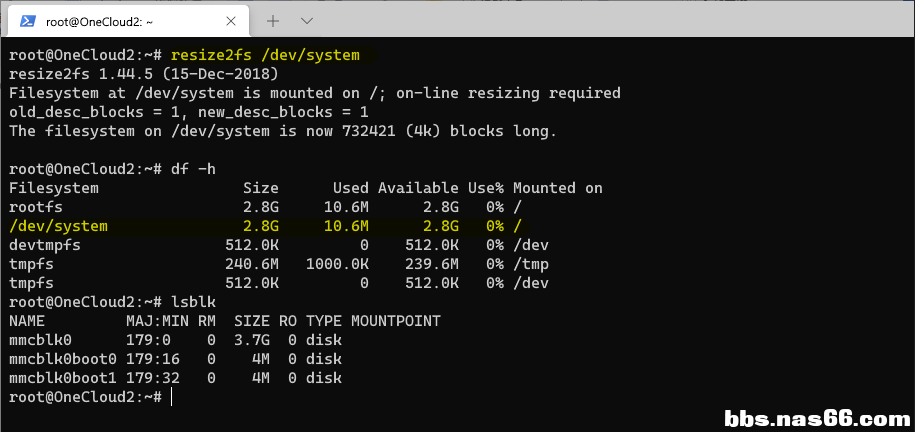Close the root@OneCloud2 tab

click(231, 20)
